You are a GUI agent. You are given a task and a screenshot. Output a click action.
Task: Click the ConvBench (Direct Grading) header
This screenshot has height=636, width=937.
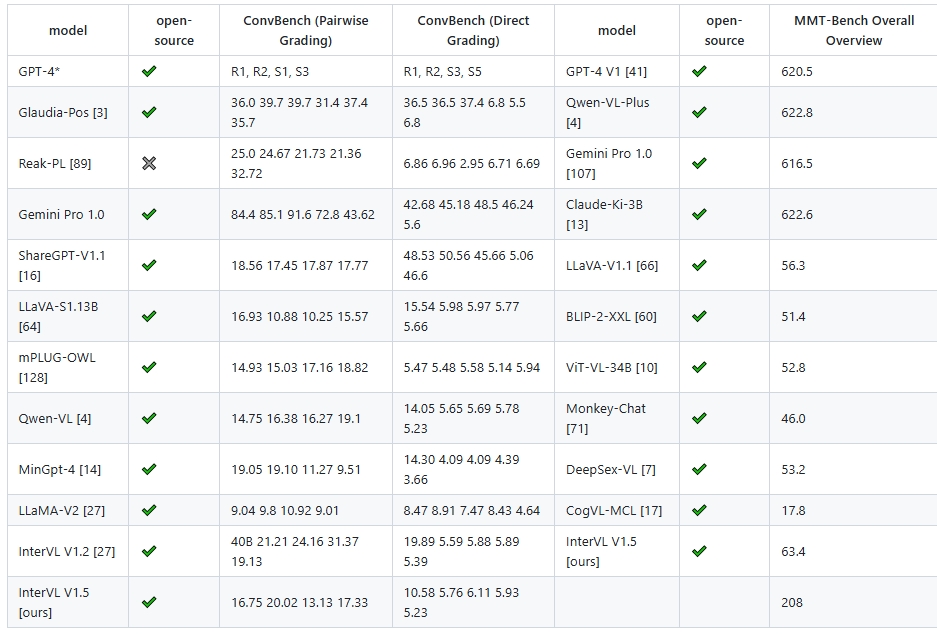(x=473, y=30)
